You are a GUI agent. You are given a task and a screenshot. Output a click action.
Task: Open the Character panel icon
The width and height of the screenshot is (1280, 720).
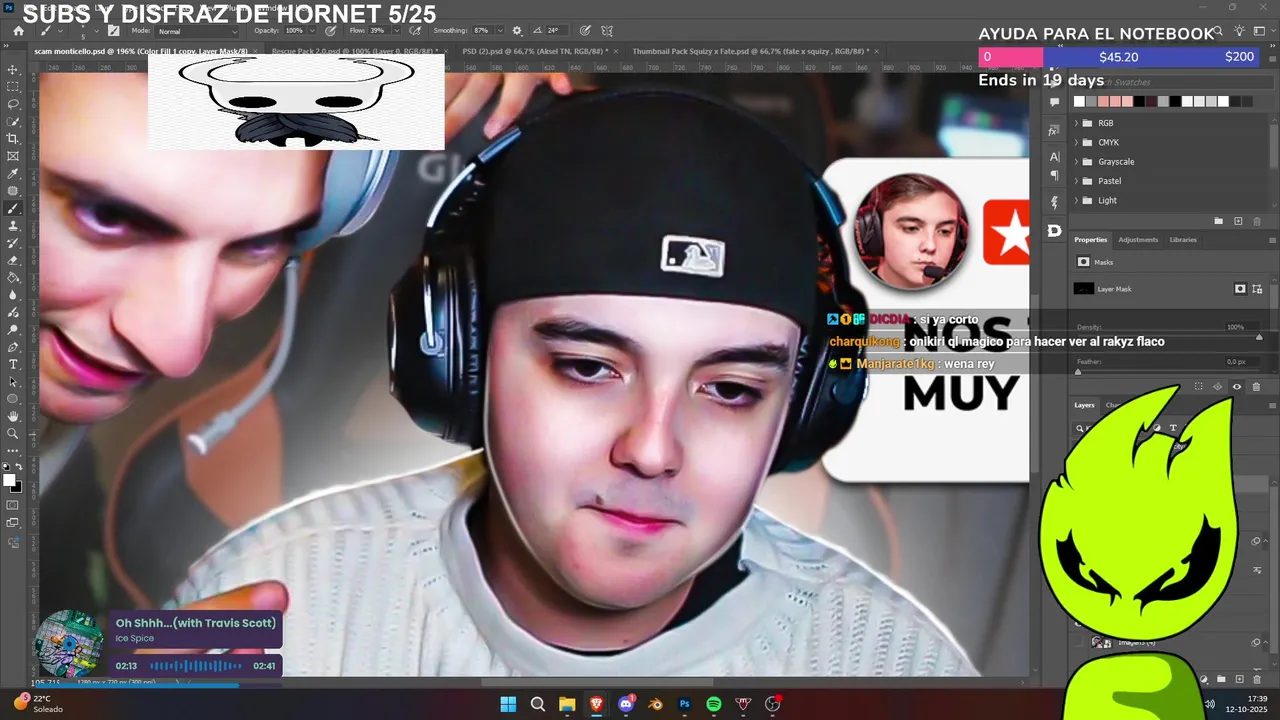pyautogui.click(x=1054, y=157)
